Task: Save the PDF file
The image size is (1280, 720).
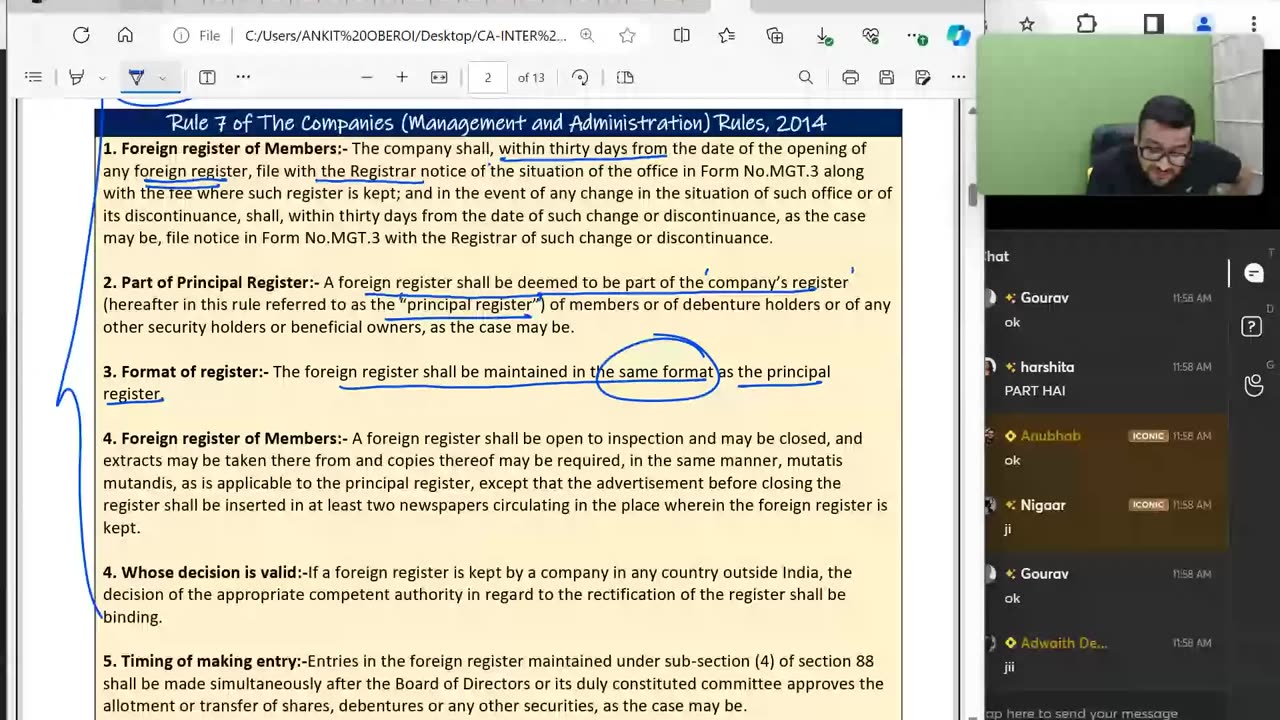Action: (x=886, y=77)
